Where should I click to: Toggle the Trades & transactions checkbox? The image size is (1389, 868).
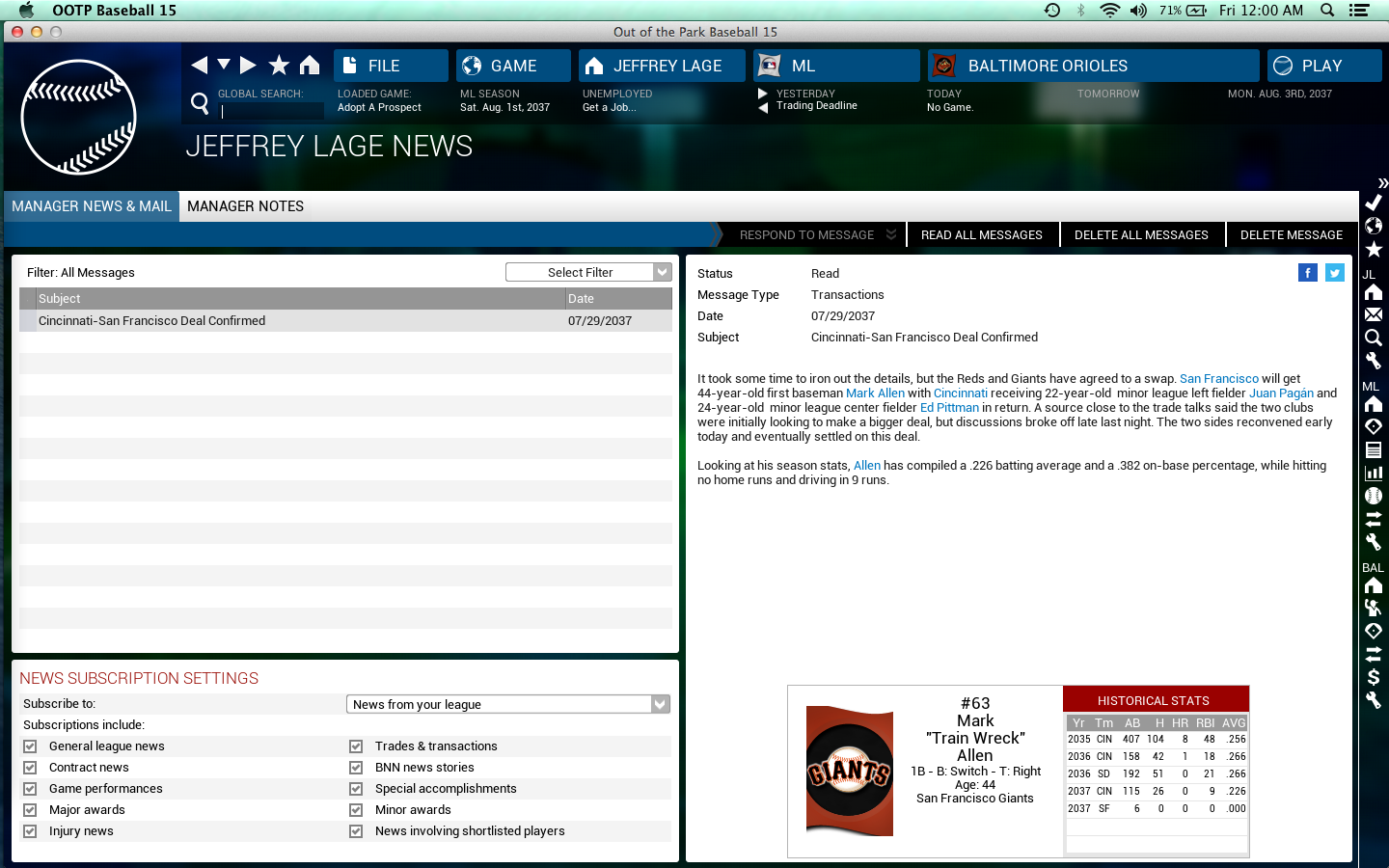(x=356, y=746)
